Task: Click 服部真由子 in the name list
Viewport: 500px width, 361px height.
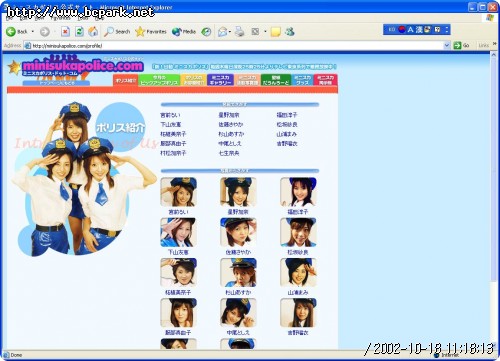Action: pyautogui.click(x=173, y=144)
